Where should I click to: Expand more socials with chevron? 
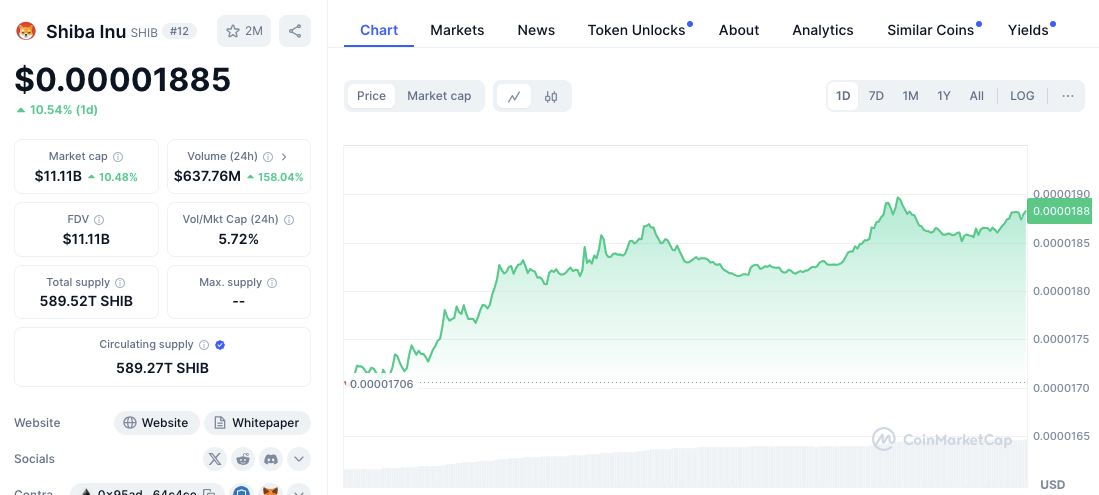pyautogui.click(x=299, y=459)
